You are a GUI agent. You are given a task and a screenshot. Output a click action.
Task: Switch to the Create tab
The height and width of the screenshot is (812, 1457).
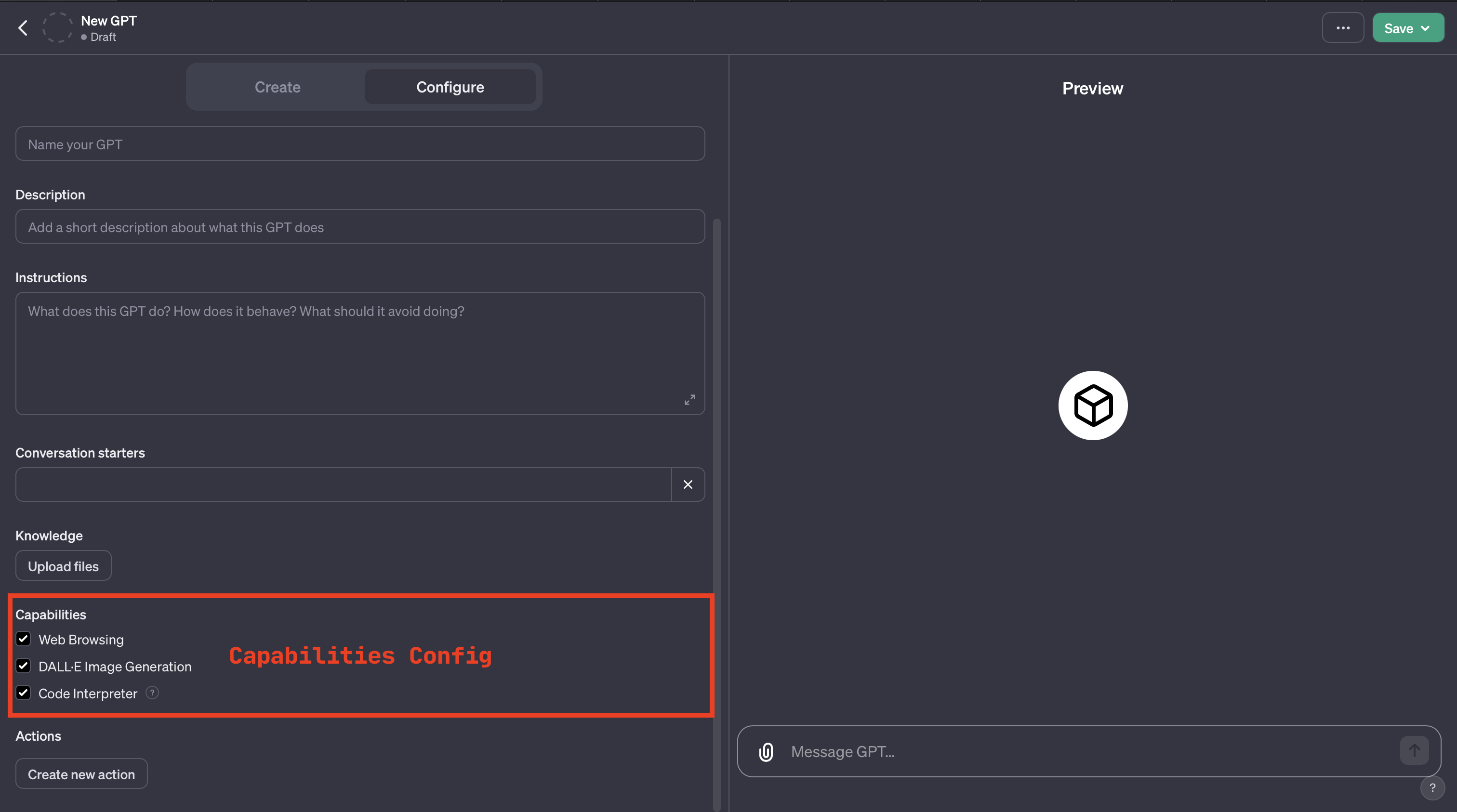tap(277, 86)
